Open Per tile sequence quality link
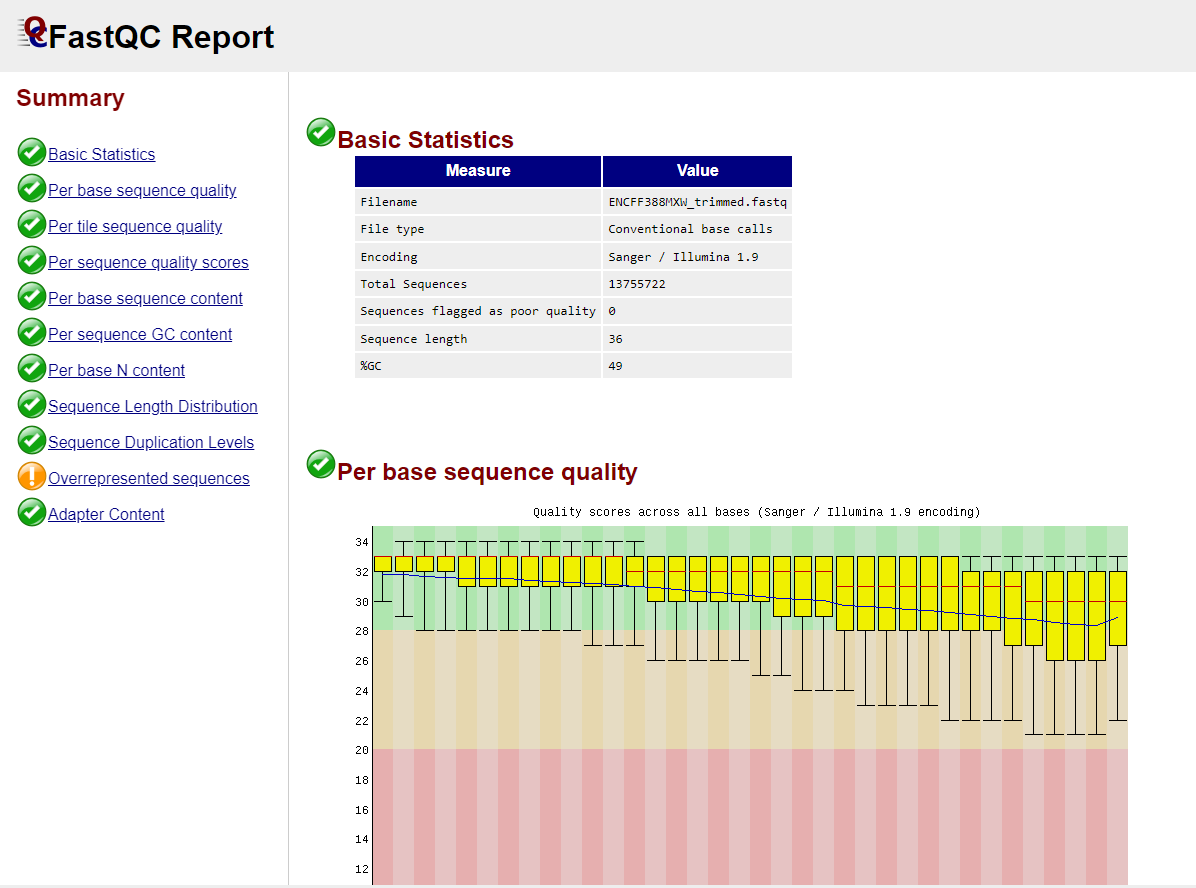The height and width of the screenshot is (888, 1196). (x=135, y=226)
